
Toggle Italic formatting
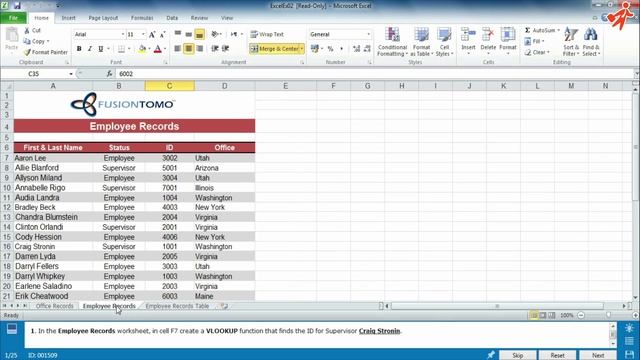click(90, 49)
